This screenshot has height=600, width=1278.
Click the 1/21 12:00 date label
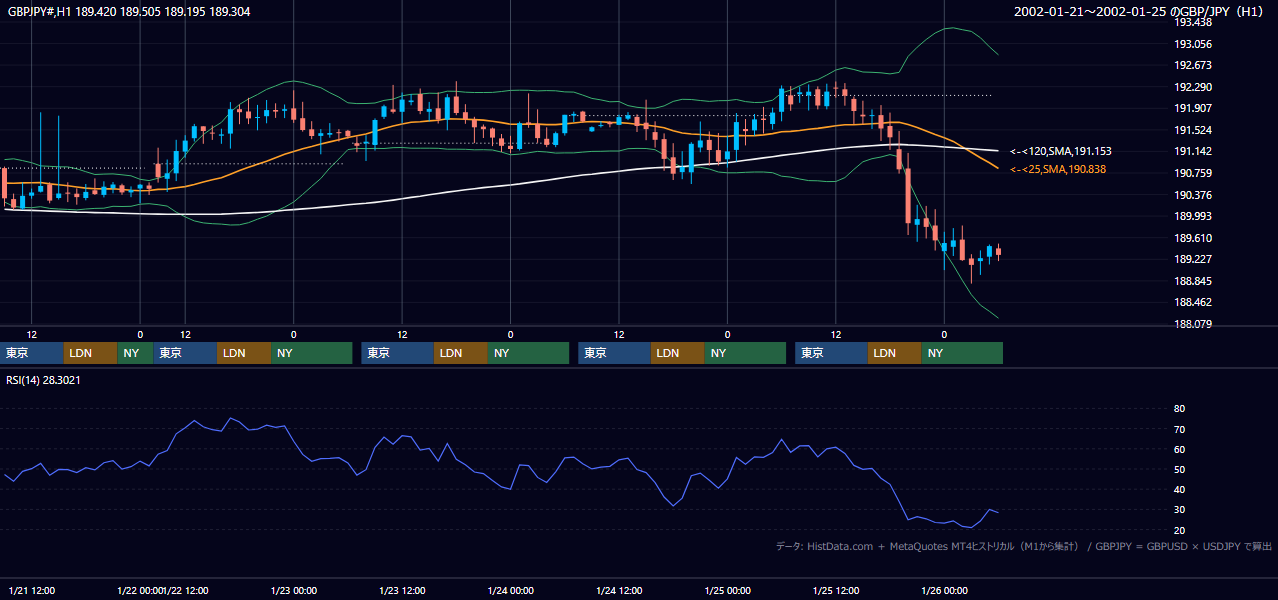[31, 591]
